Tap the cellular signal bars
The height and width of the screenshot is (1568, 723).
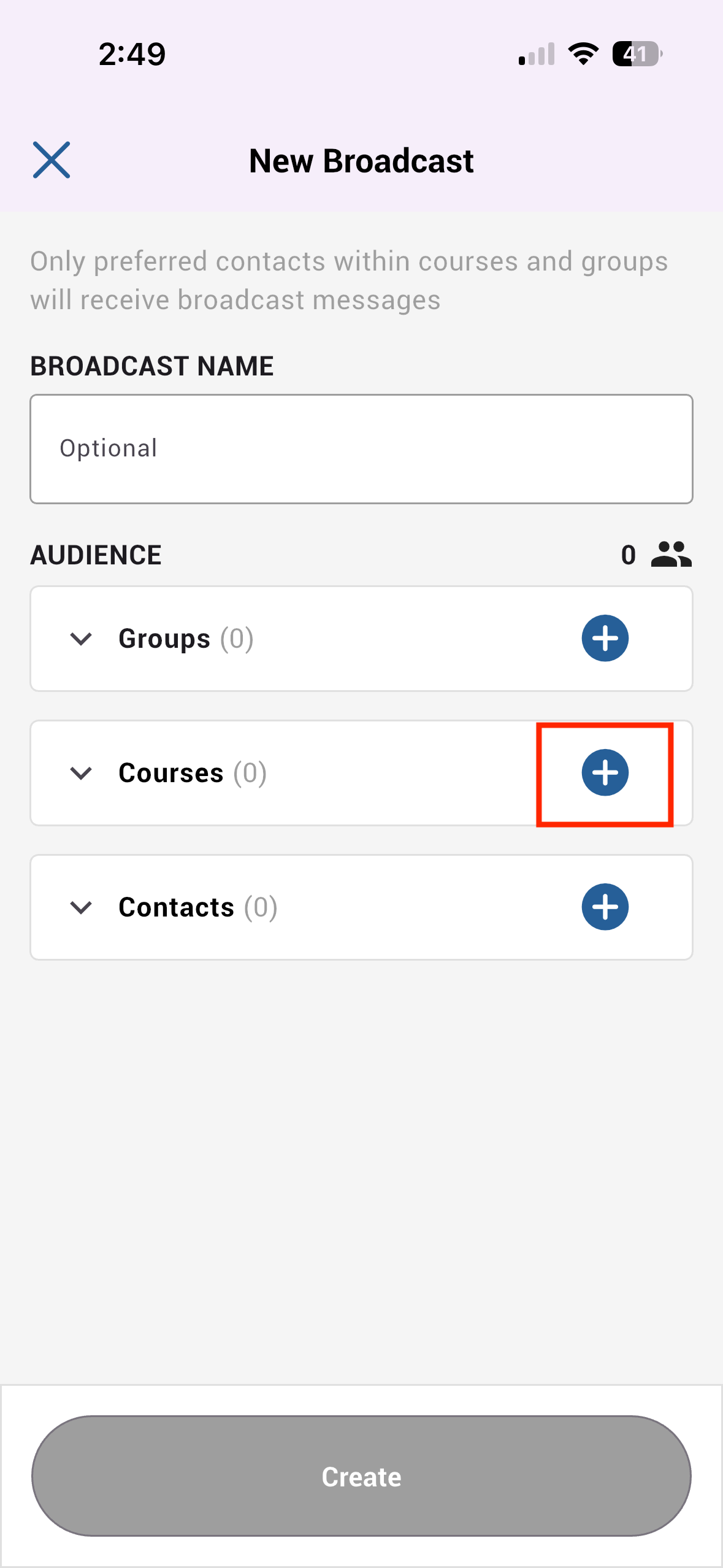tap(537, 54)
